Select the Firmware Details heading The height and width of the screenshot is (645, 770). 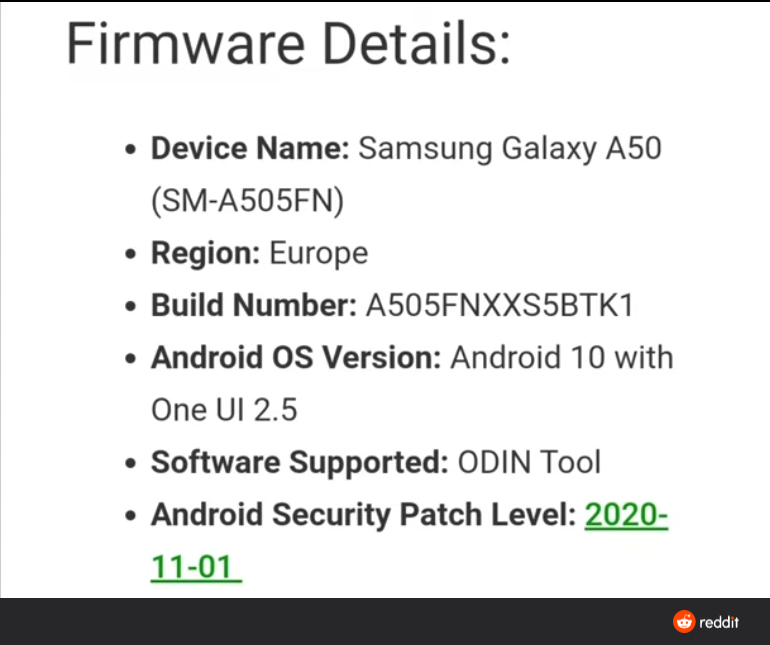tap(289, 43)
